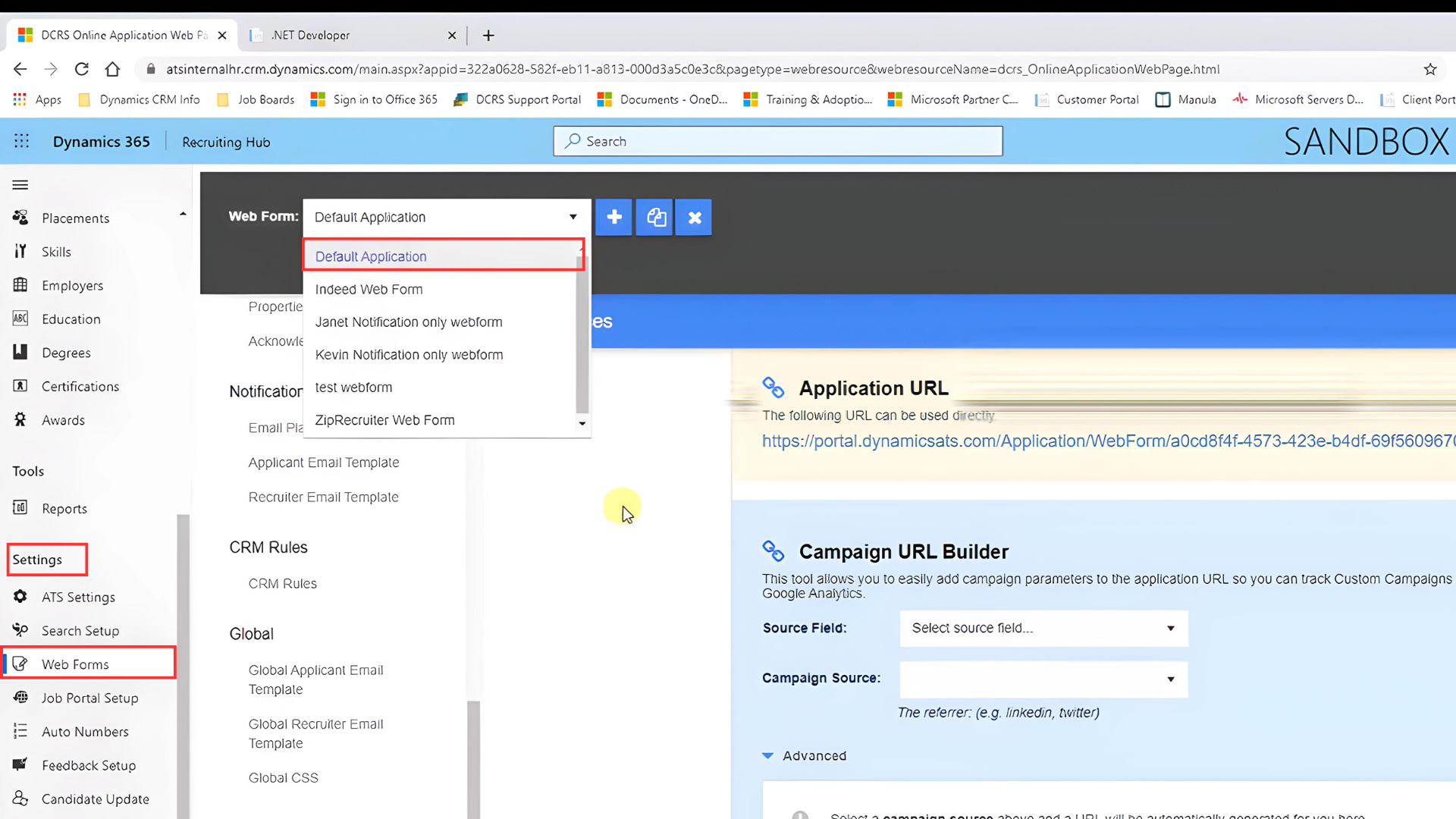1456x819 pixels.
Task: Reload the browser page
Action: click(82, 69)
